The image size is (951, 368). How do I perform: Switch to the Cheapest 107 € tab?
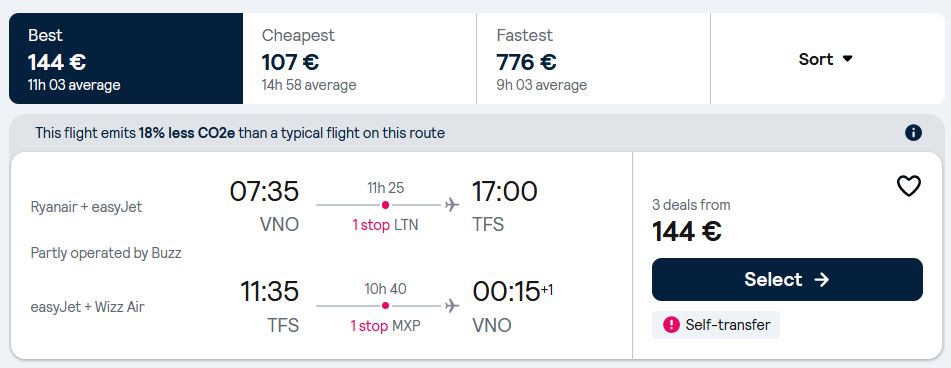pyautogui.click(x=360, y=59)
